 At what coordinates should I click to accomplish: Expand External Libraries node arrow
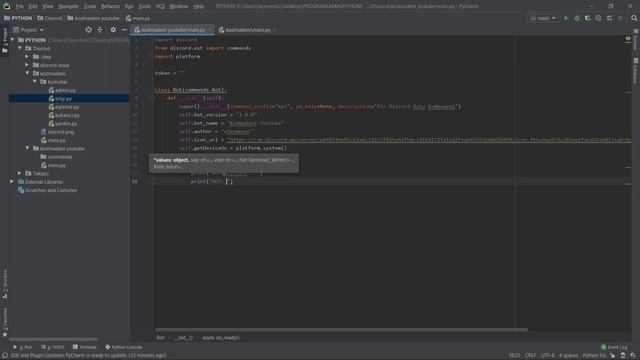pyautogui.click(x=12, y=182)
